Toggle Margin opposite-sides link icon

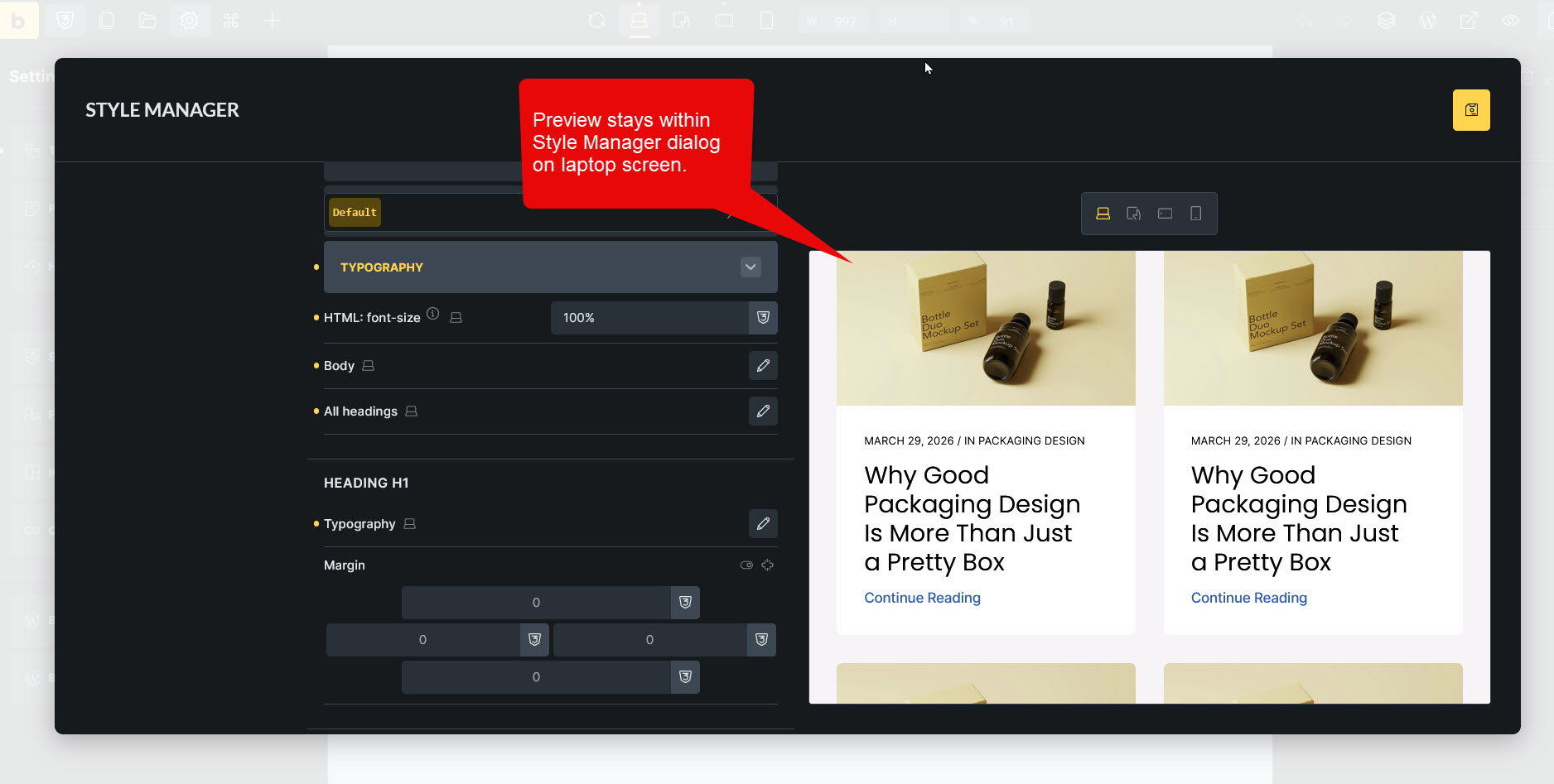[768, 565]
